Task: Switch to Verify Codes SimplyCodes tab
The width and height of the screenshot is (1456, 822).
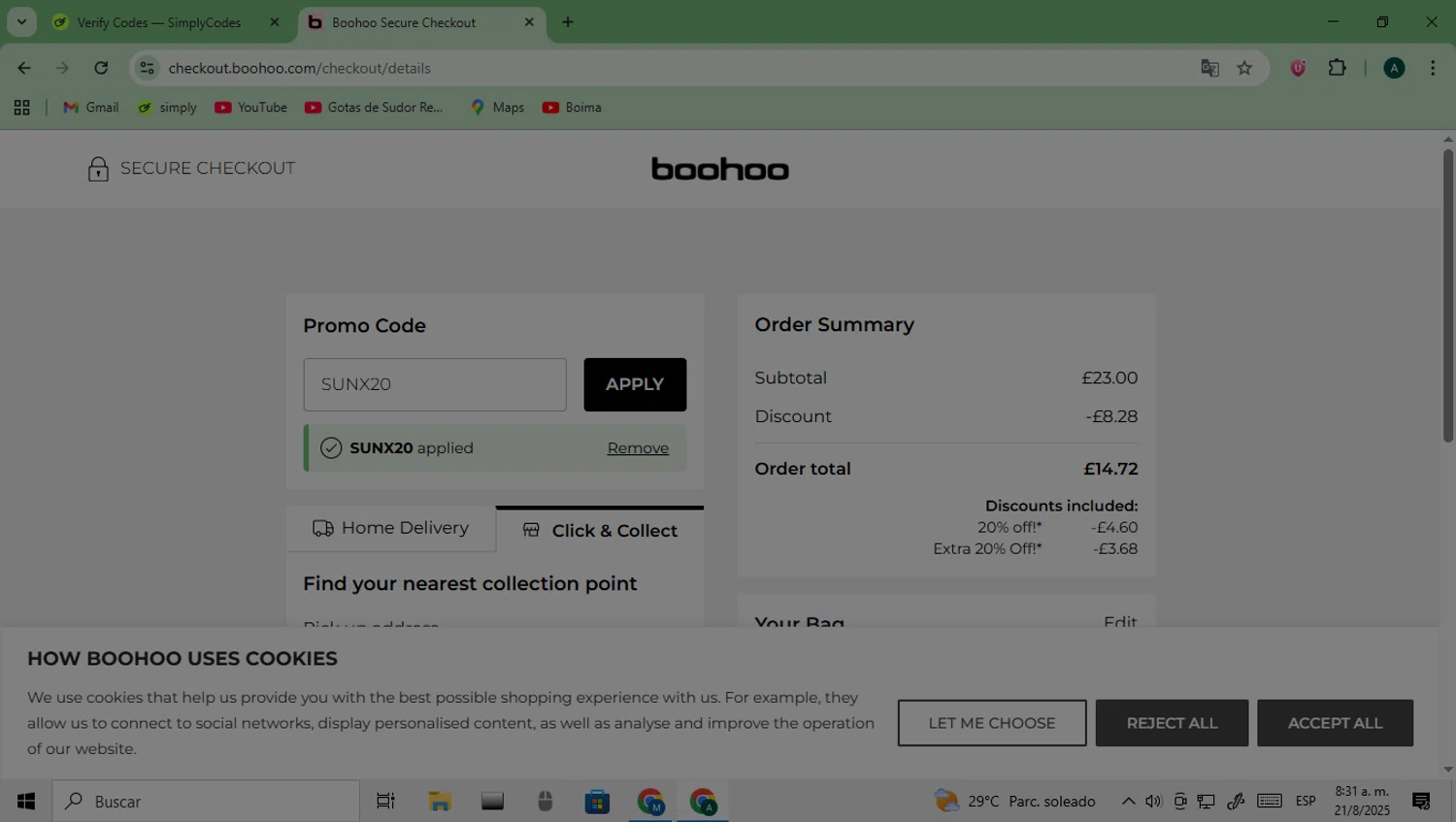Action: click(x=158, y=22)
